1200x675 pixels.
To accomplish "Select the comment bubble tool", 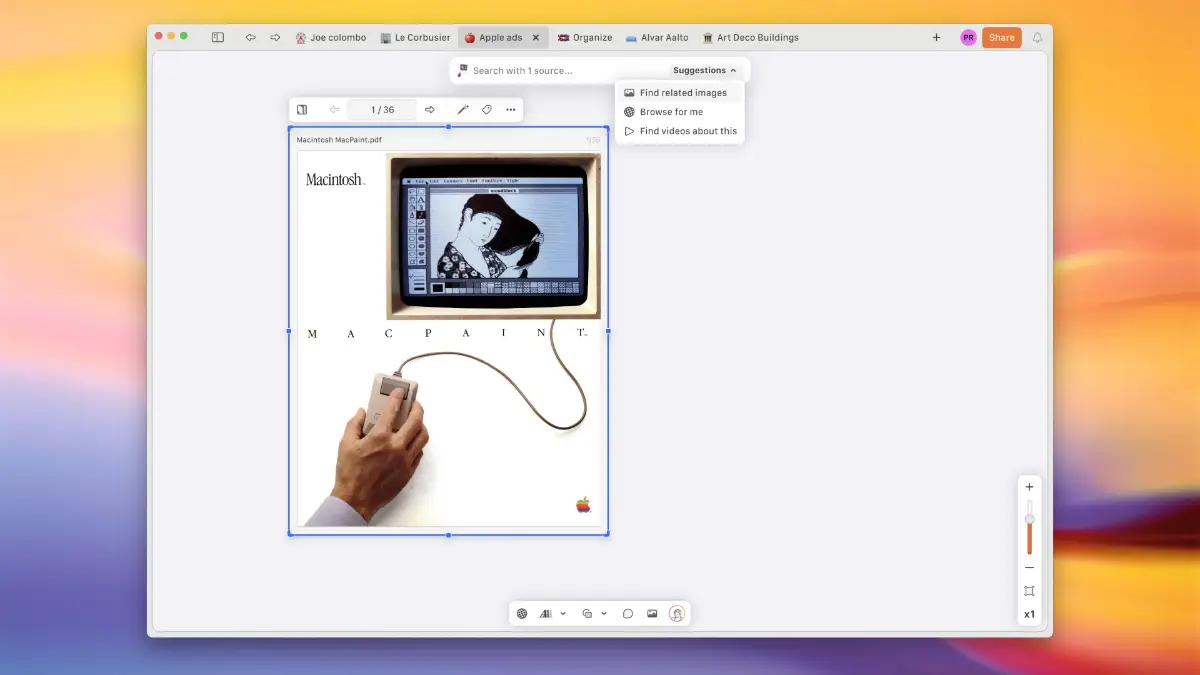I will [x=628, y=614].
